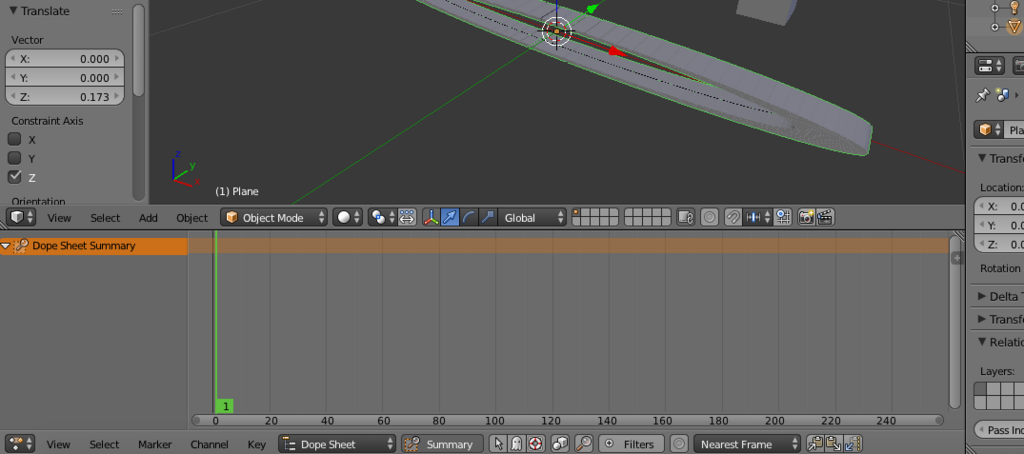This screenshot has width=1024, height=454.
Task: Click the frame 1 current frame marker
Action: pos(225,406)
